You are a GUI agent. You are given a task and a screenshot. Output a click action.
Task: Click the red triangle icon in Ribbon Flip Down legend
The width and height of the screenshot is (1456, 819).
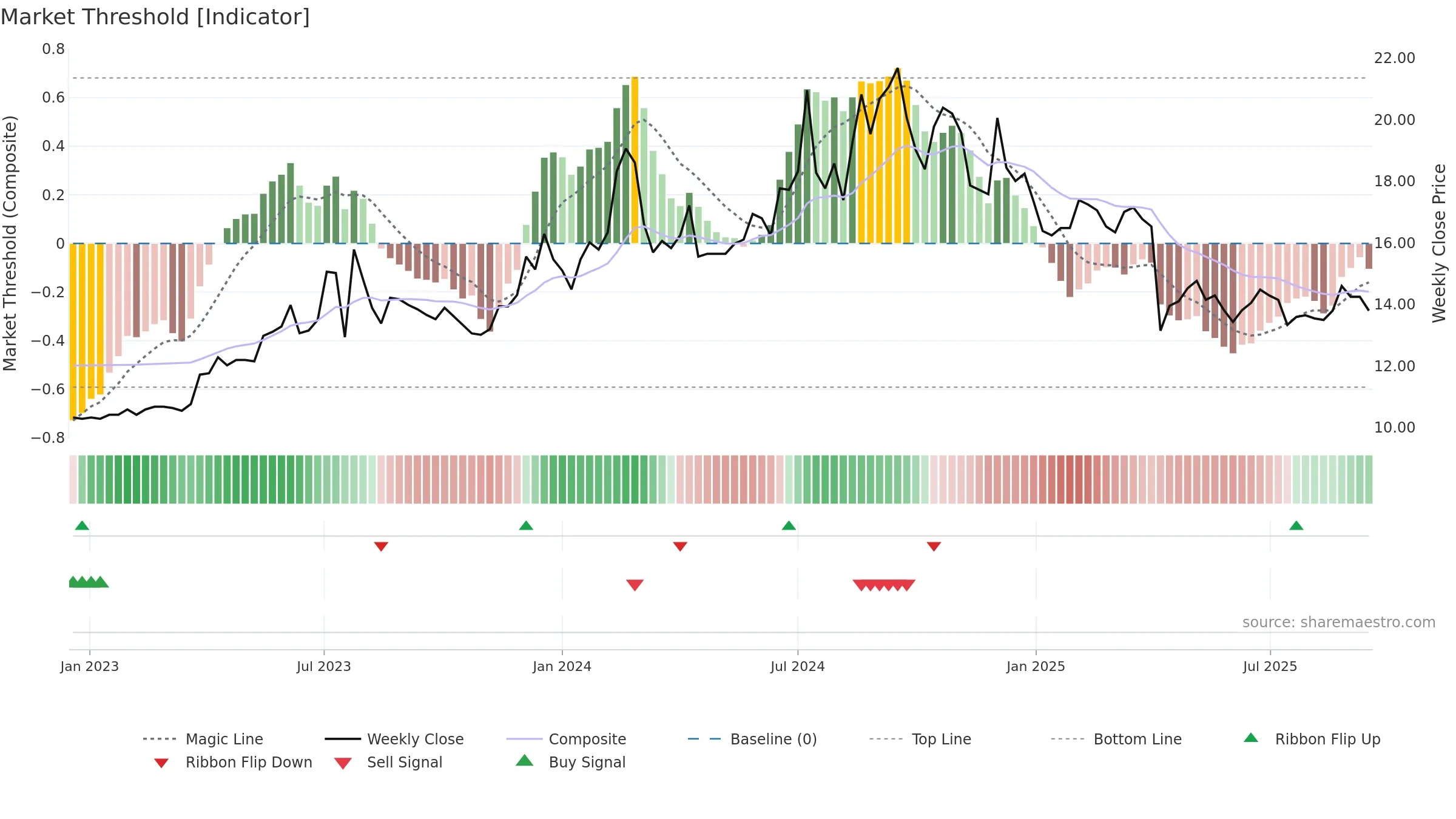[161, 763]
